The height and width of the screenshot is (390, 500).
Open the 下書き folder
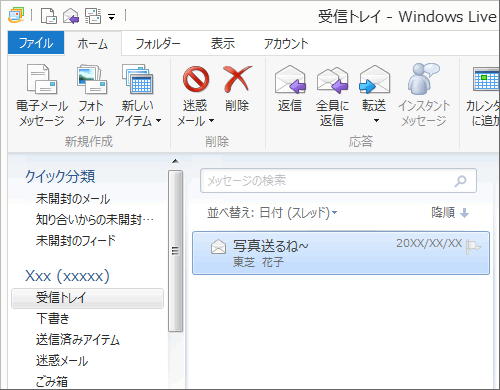(x=53, y=319)
